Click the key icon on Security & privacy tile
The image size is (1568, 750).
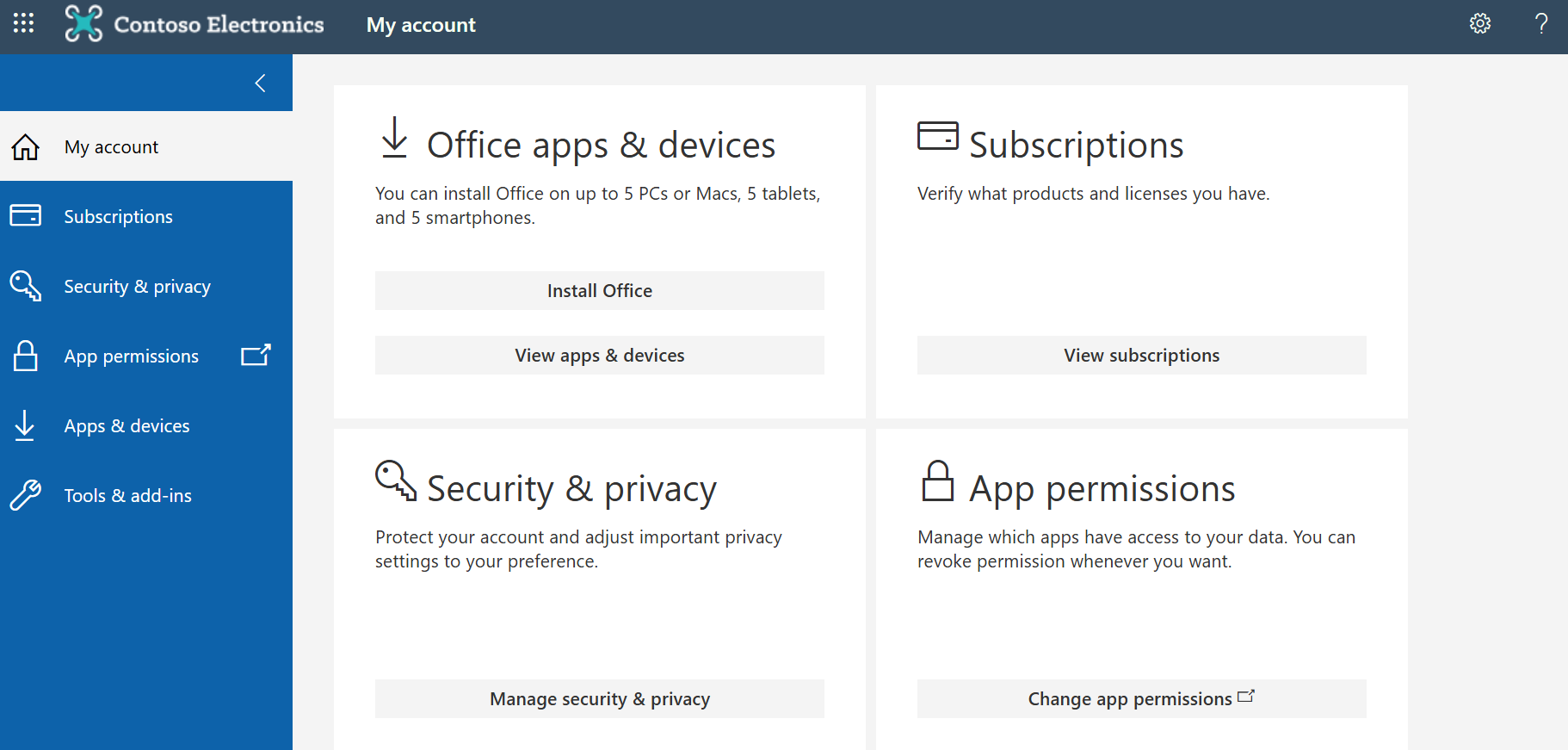point(396,480)
